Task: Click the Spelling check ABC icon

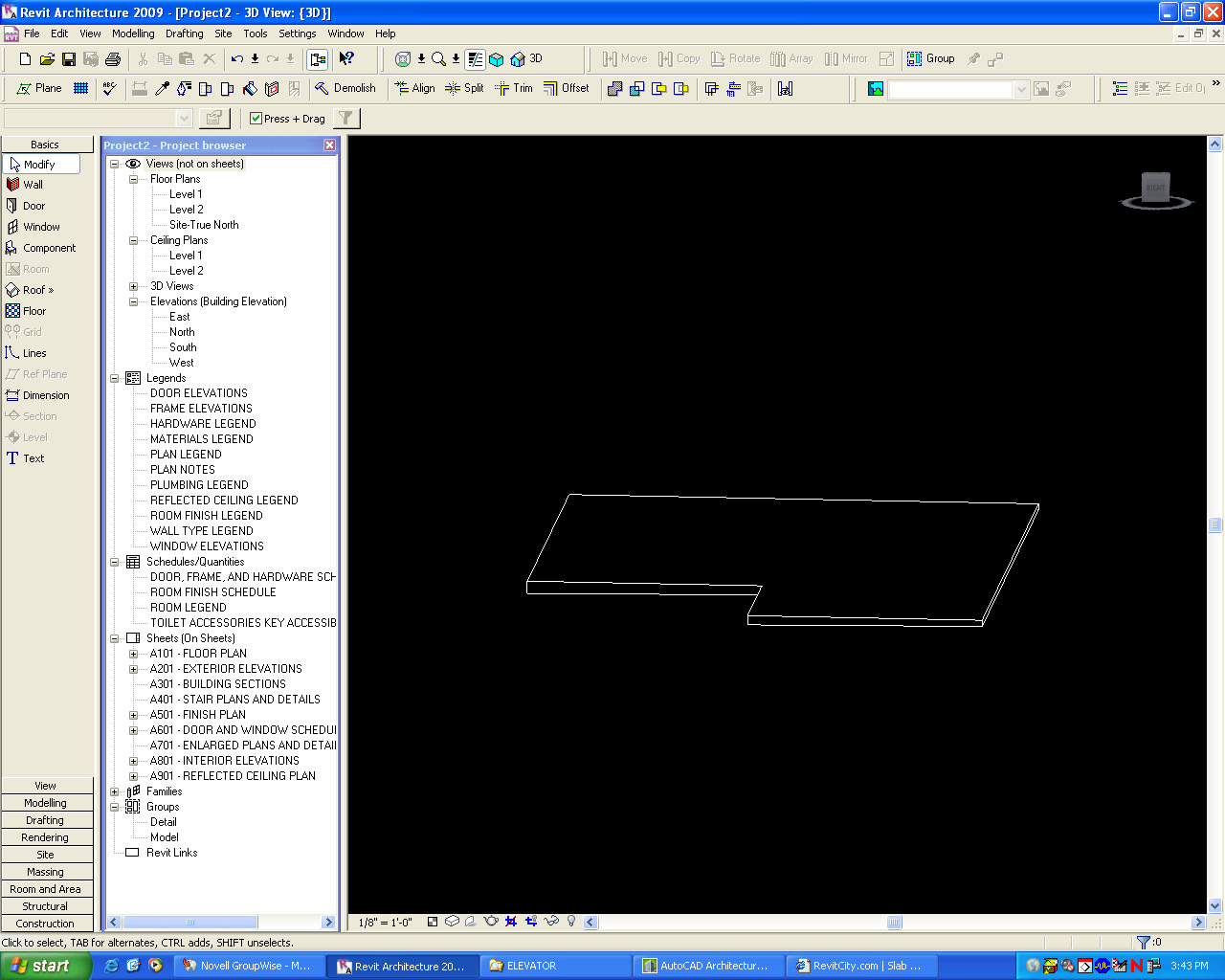Action: (109, 88)
